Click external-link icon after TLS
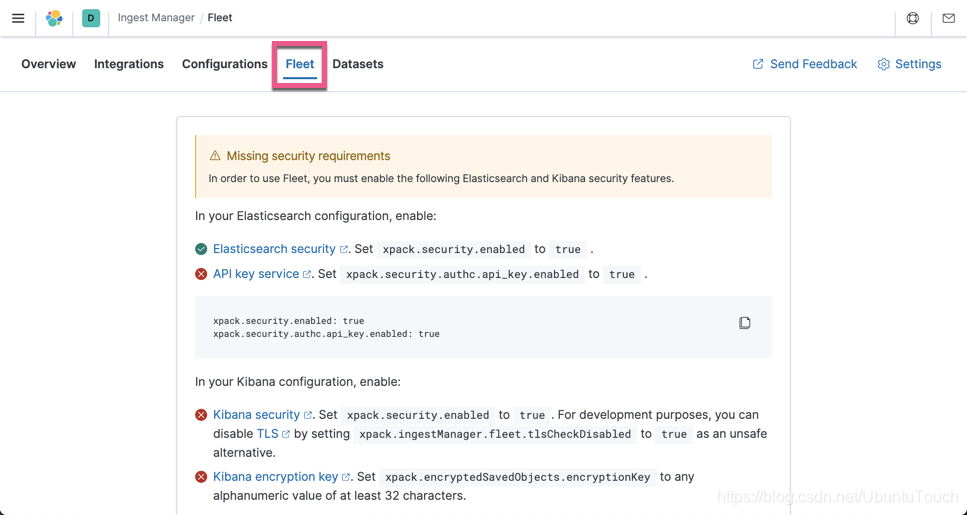Screen dimensions: 967x515 [x=286, y=434]
